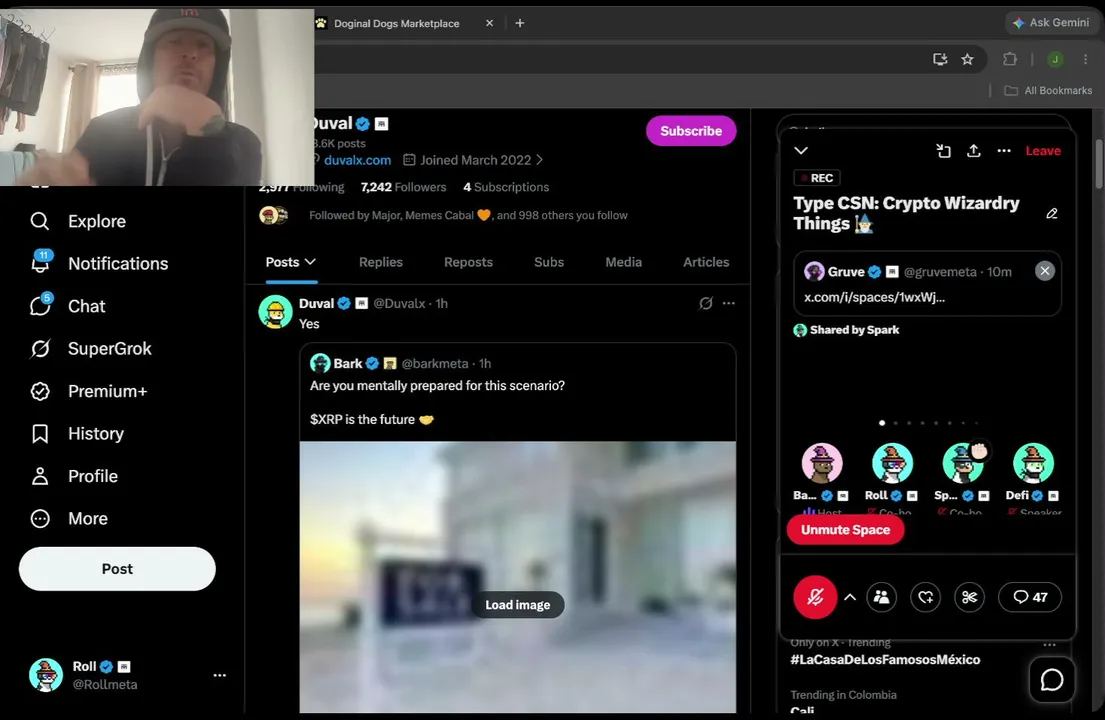Image resolution: width=1105 pixels, height=720 pixels.
Task: Click host Ba... avatar in Space
Action: (x=822, y=463)
